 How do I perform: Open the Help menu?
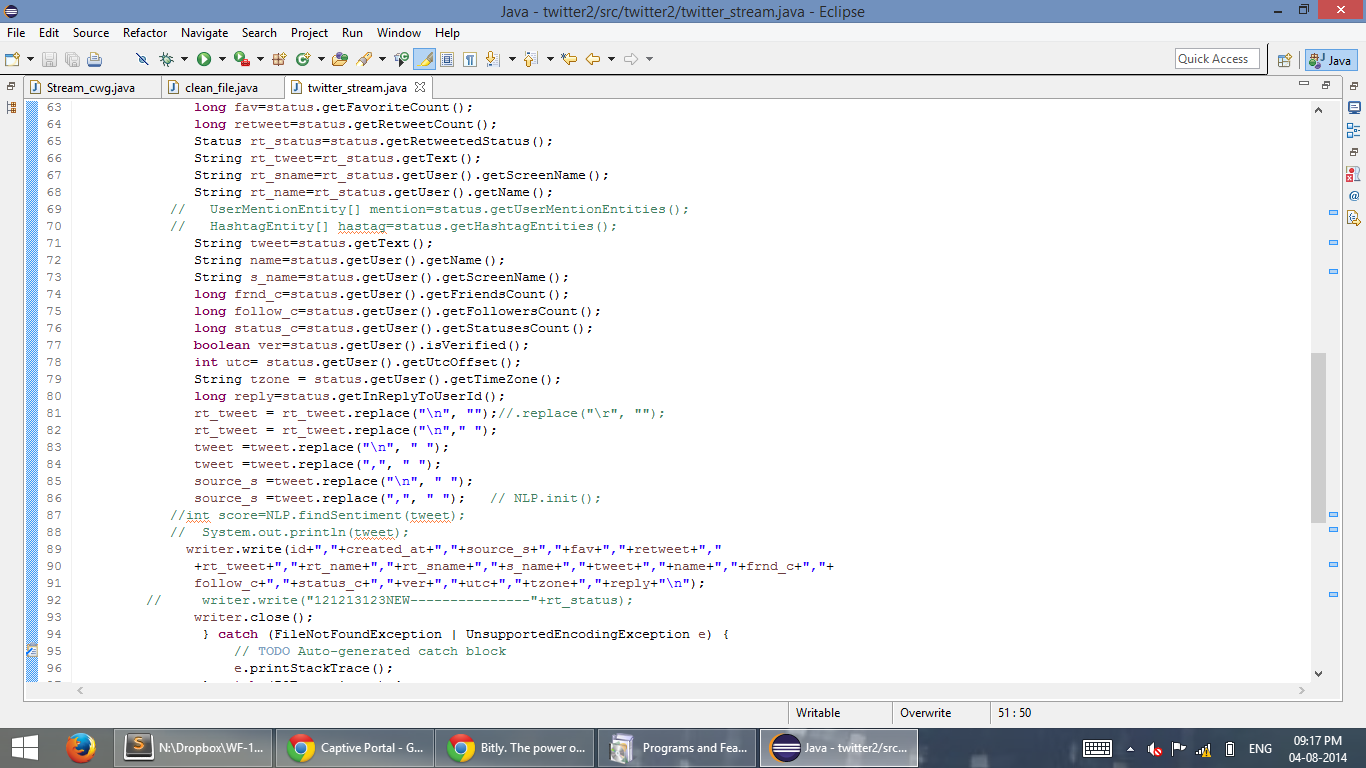[447, 33]
